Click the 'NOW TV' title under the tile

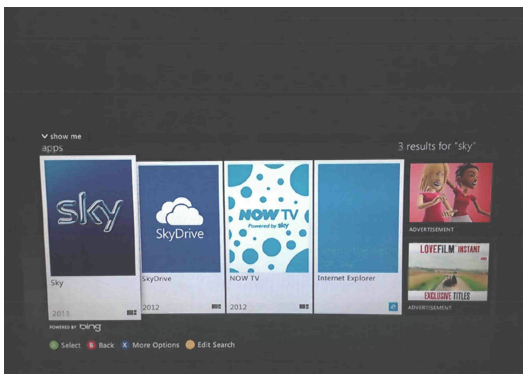coord(244,278)
